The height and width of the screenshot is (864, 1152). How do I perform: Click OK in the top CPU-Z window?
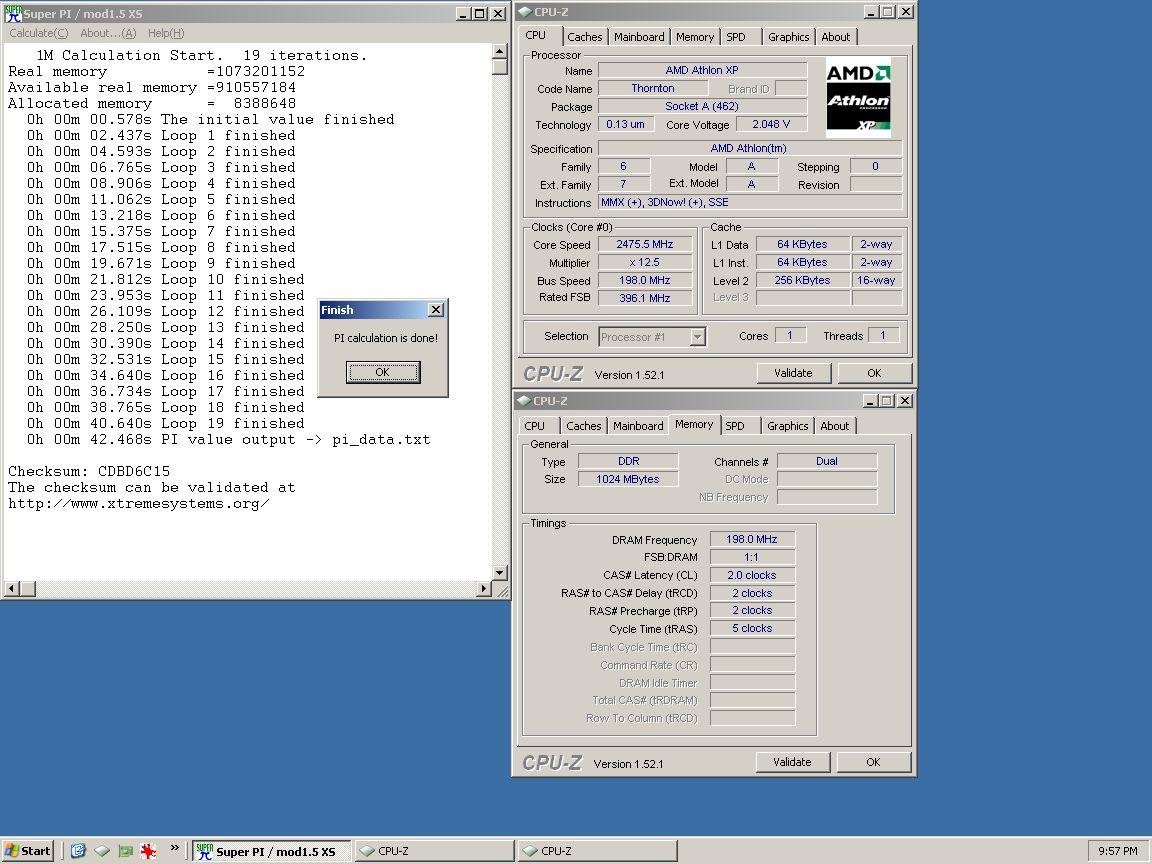click(874, 373)
